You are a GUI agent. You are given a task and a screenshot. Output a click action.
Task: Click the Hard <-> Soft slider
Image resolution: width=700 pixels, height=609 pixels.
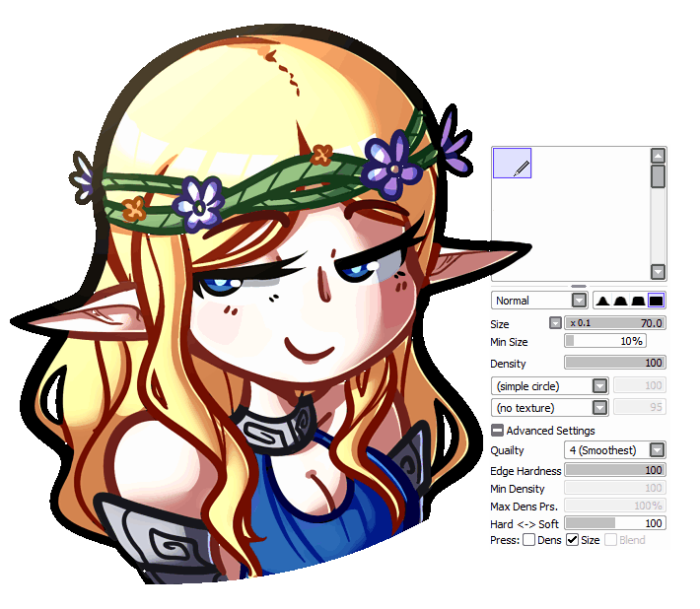[615, 523]
